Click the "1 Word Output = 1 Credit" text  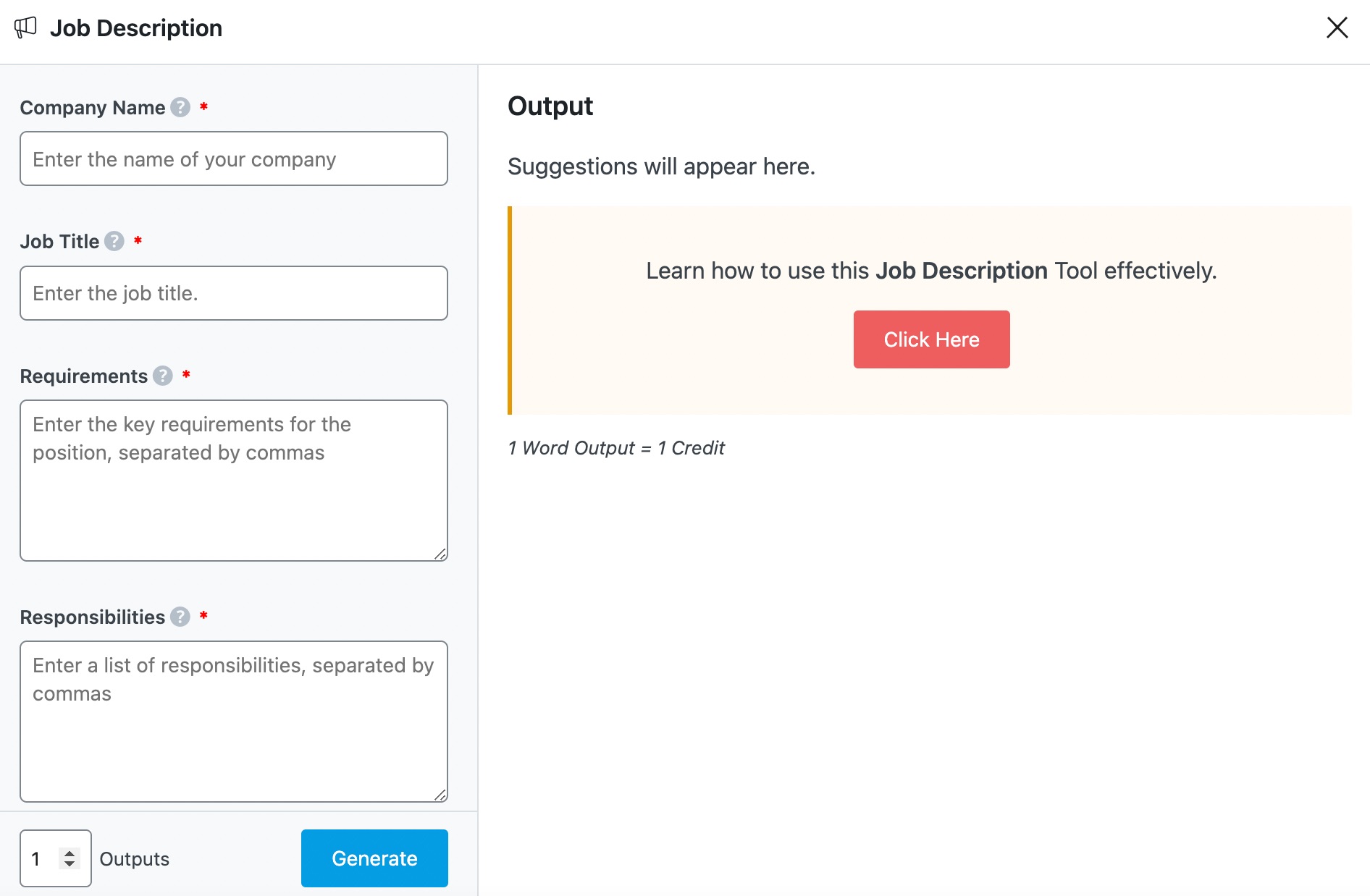pos(616,448)
